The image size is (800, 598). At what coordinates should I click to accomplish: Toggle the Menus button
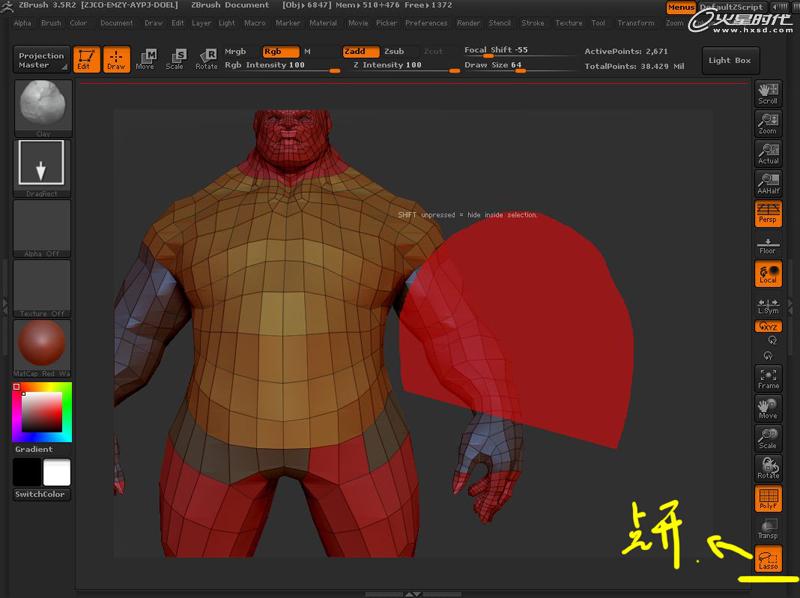click(681, 7)
